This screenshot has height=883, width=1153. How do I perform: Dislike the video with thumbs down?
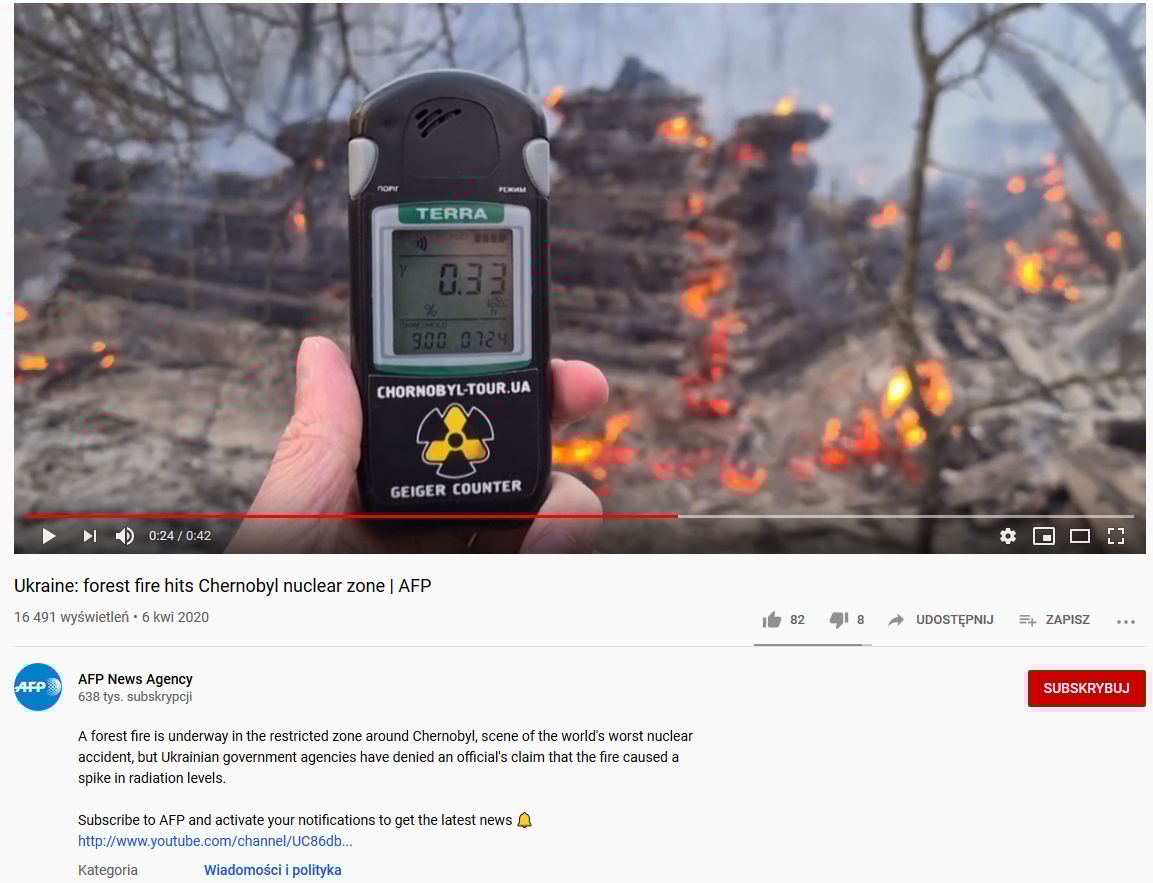click(x=838, y=620)
